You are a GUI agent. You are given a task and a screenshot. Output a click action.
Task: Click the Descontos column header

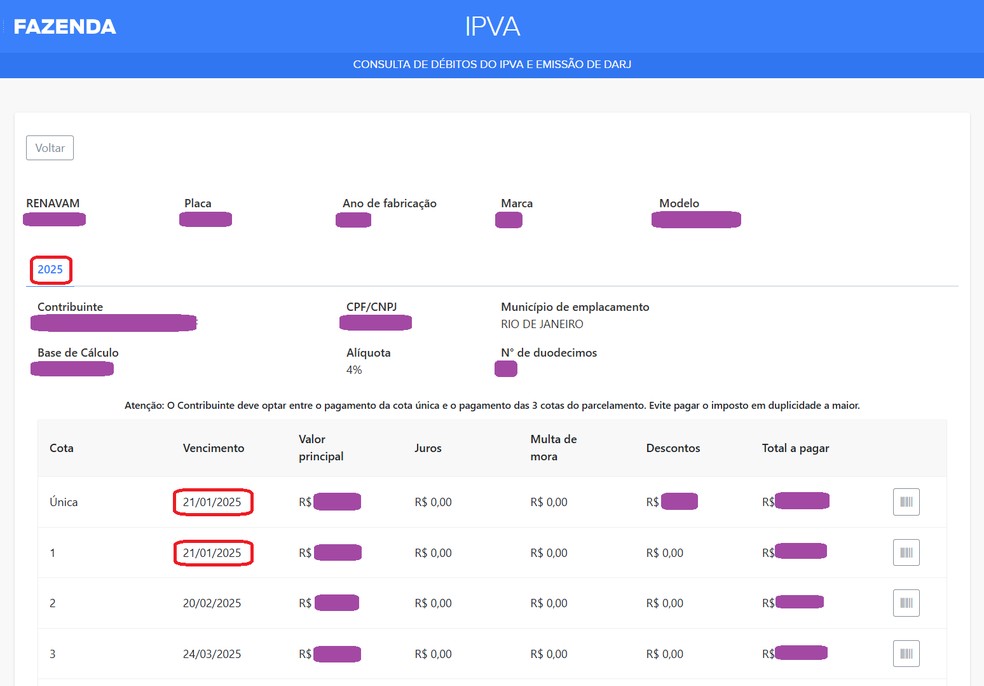pos(673,448)
